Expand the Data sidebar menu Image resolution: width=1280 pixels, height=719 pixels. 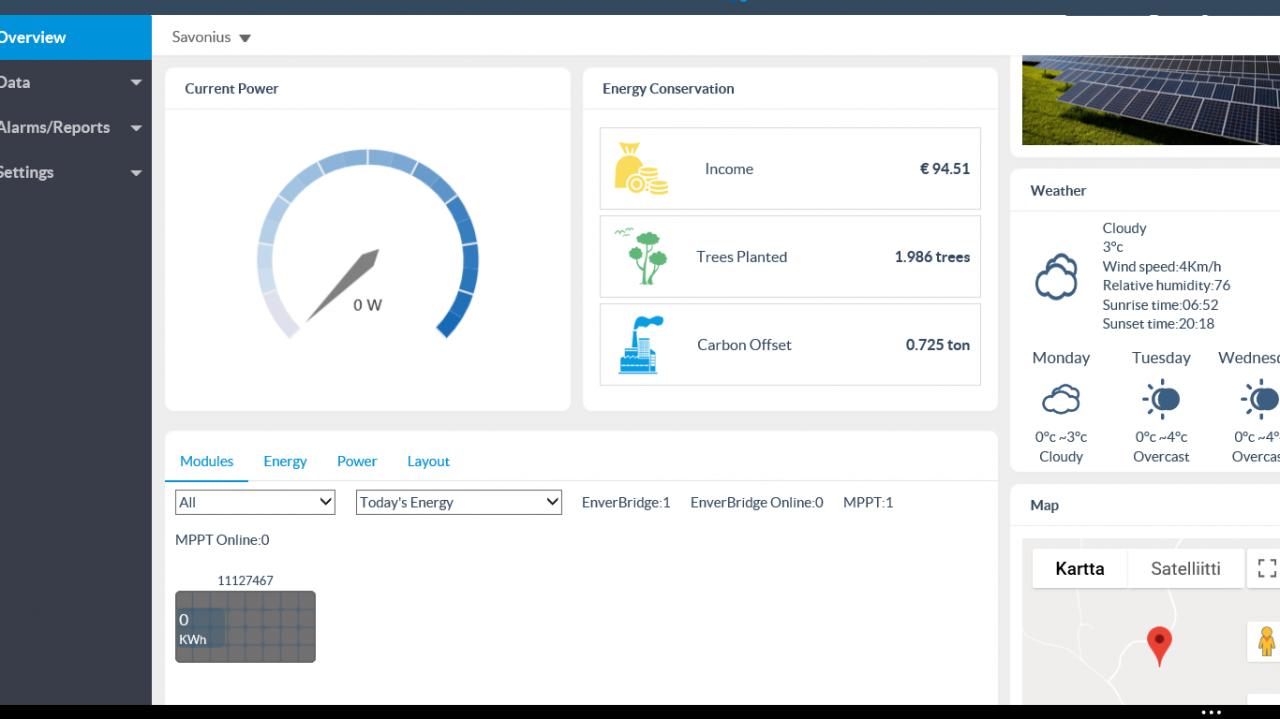pyautogui.click(x=76, y=82)
